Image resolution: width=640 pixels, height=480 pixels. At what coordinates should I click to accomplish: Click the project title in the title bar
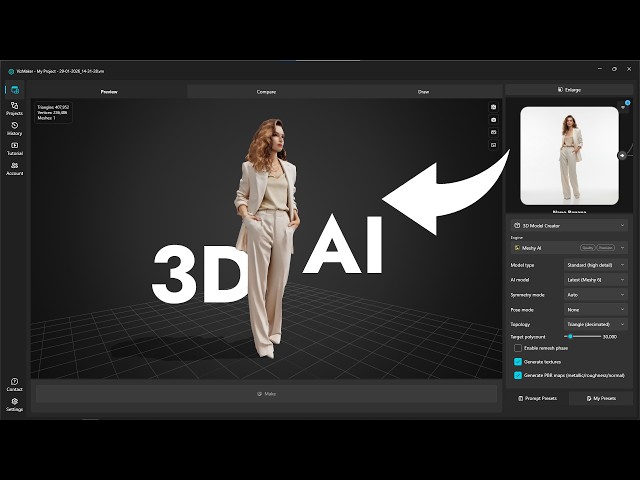click(x=60, y=71)
